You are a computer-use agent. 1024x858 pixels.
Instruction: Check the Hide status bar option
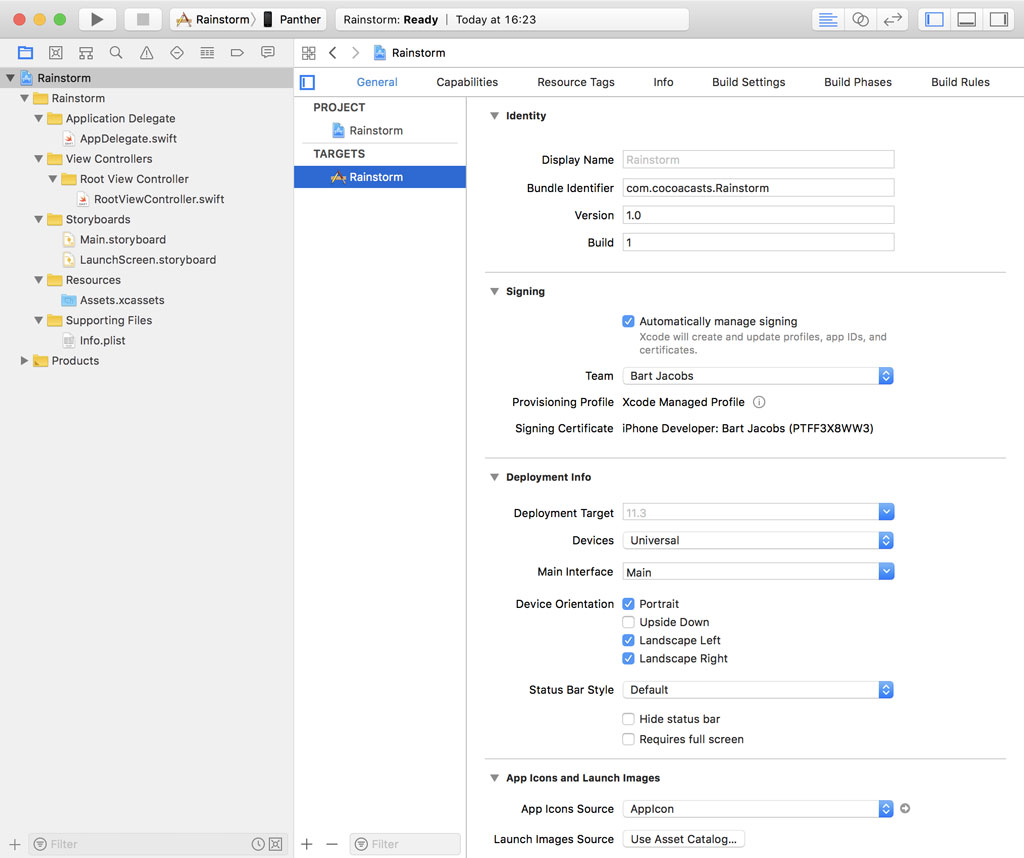click(x=628, y=718)
